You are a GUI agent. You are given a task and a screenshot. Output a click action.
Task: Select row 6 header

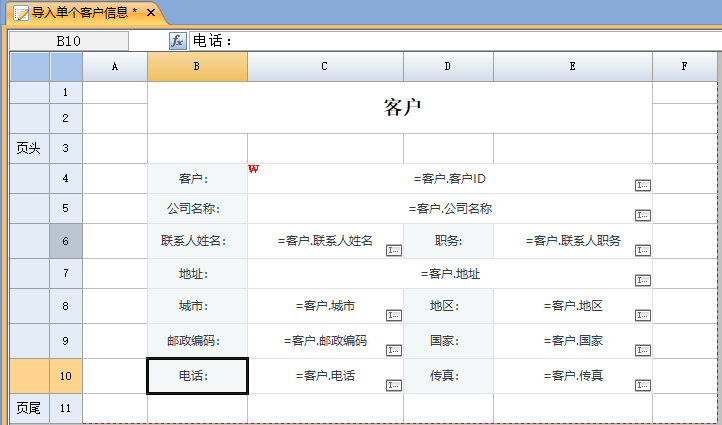pos(66,241)
